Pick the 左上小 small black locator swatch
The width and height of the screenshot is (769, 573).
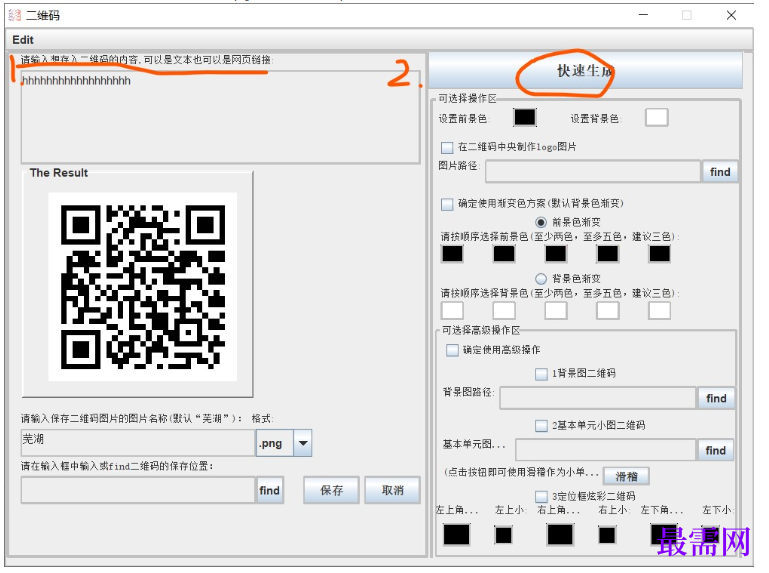coord(503,535)
